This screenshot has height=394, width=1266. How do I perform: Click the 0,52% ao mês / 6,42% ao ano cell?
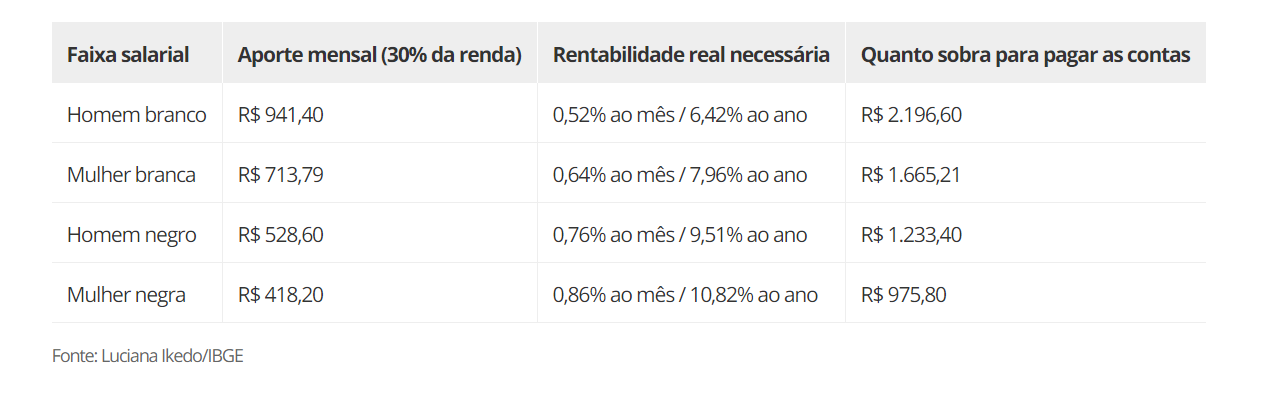tap(680, 115)
